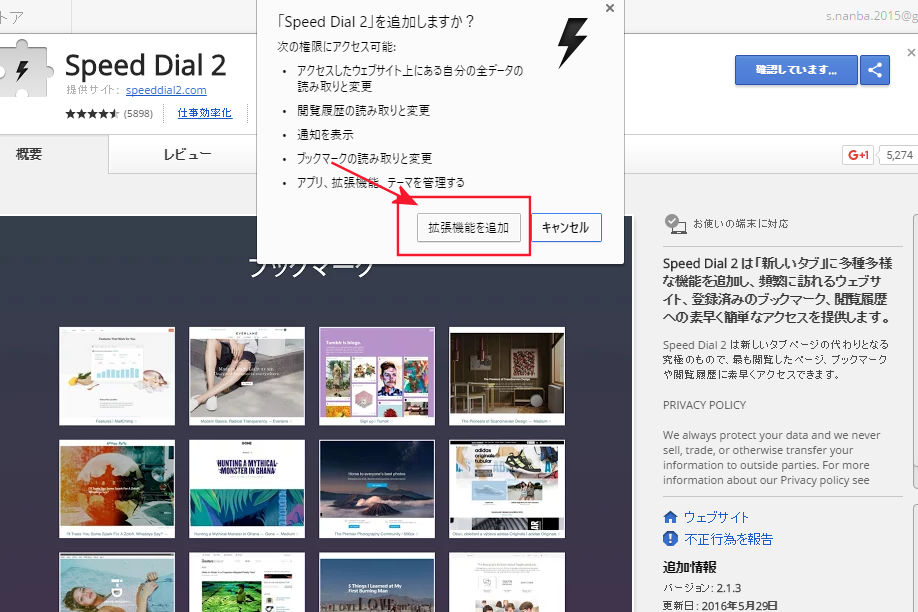Viewport: 918px width, 612px height.
Task: Open the 仕事効率化 category link
Action: click(204, 113)
